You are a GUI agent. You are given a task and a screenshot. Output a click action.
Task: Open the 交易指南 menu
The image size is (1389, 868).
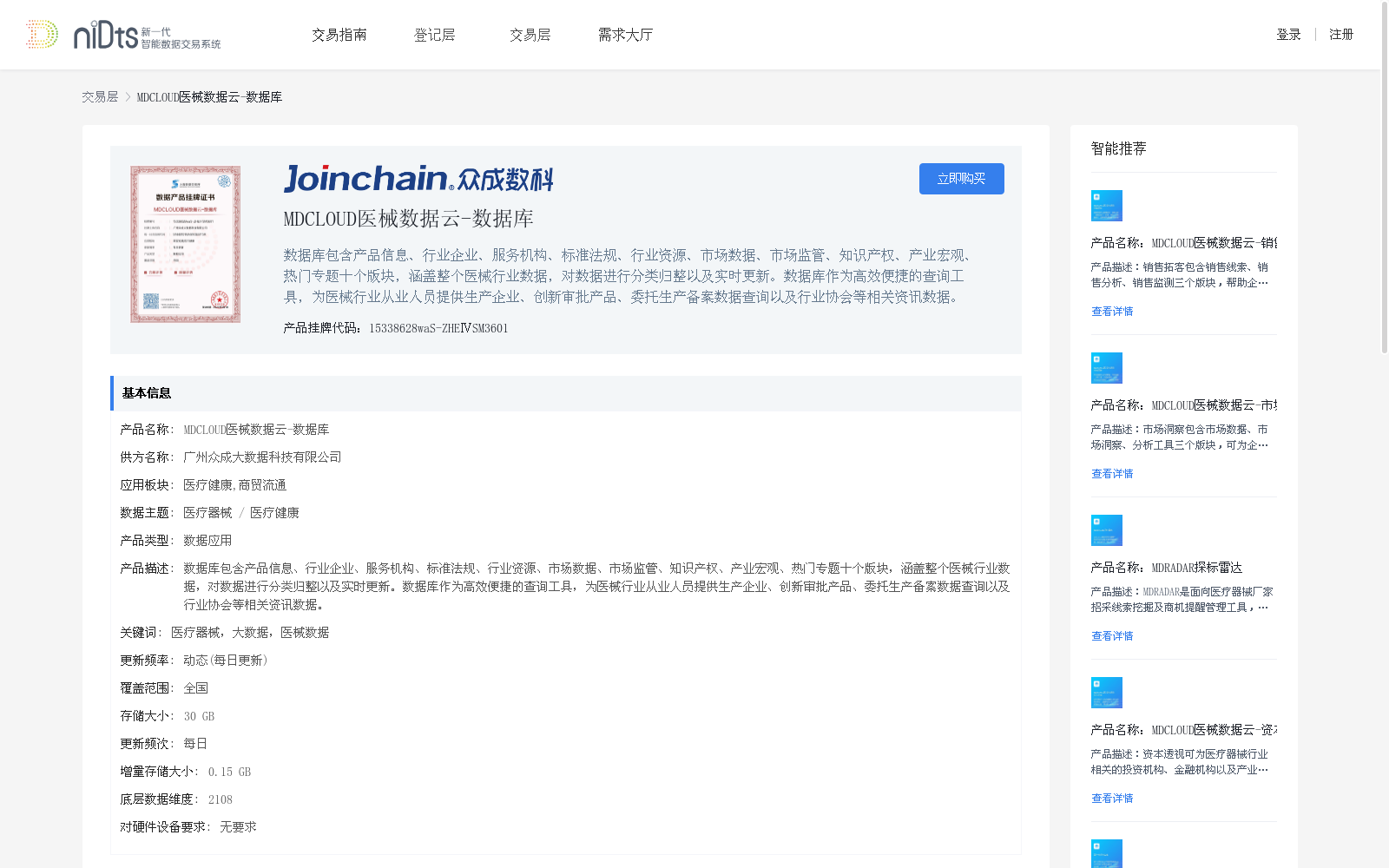coord(339,35)
